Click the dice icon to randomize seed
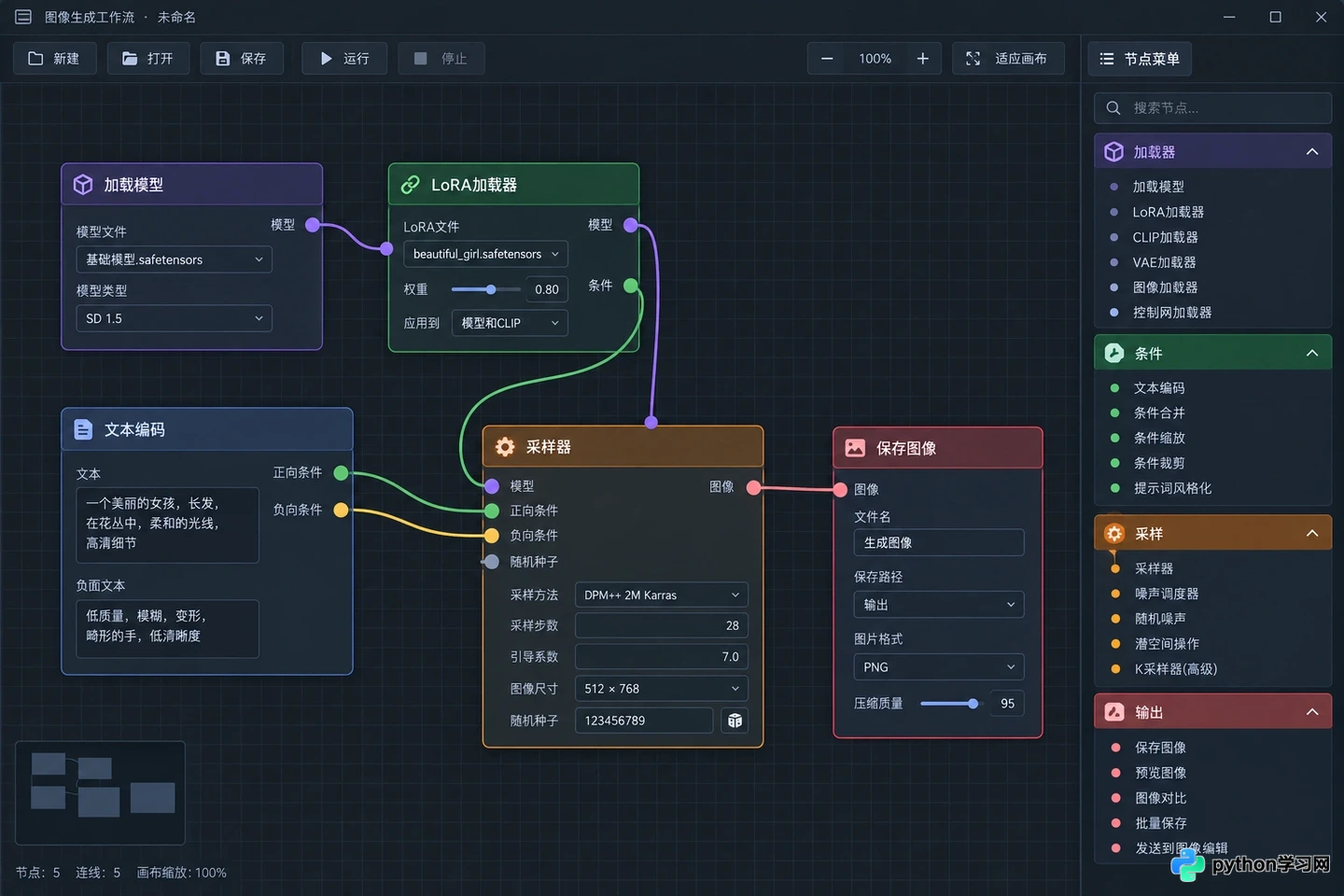Image resolution: width=1344 pixels, height=896 pixels. [735, 721]
